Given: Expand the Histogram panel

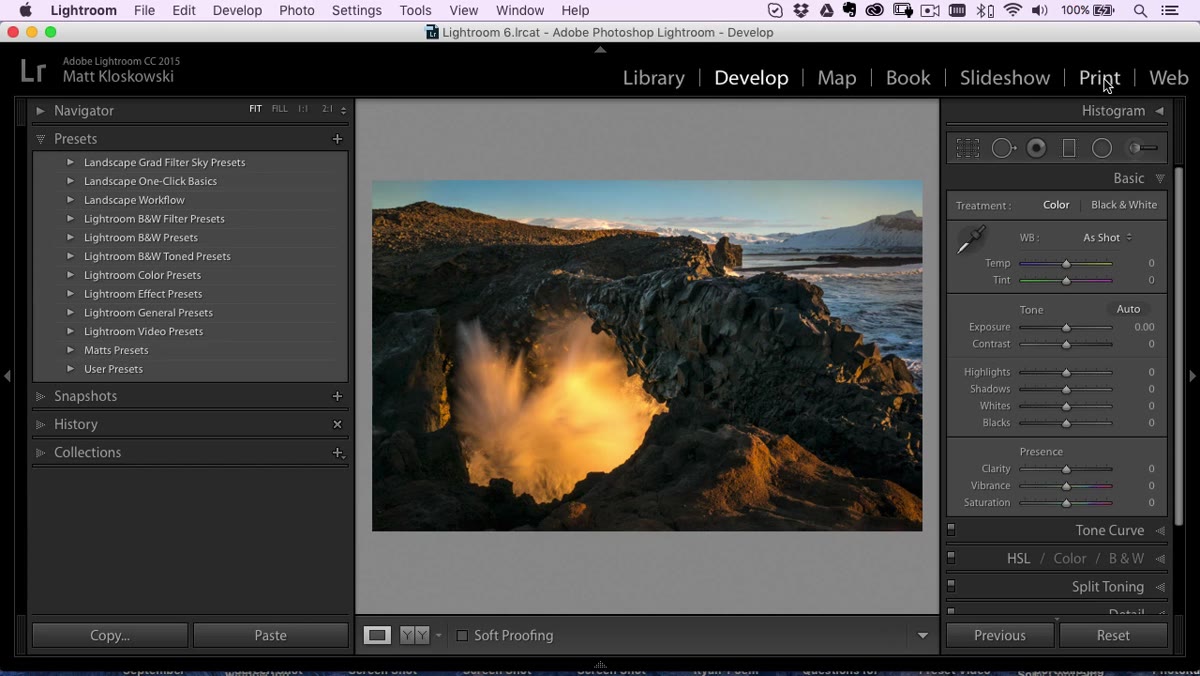Looking at the screenshot, I should pos(1159,111).
